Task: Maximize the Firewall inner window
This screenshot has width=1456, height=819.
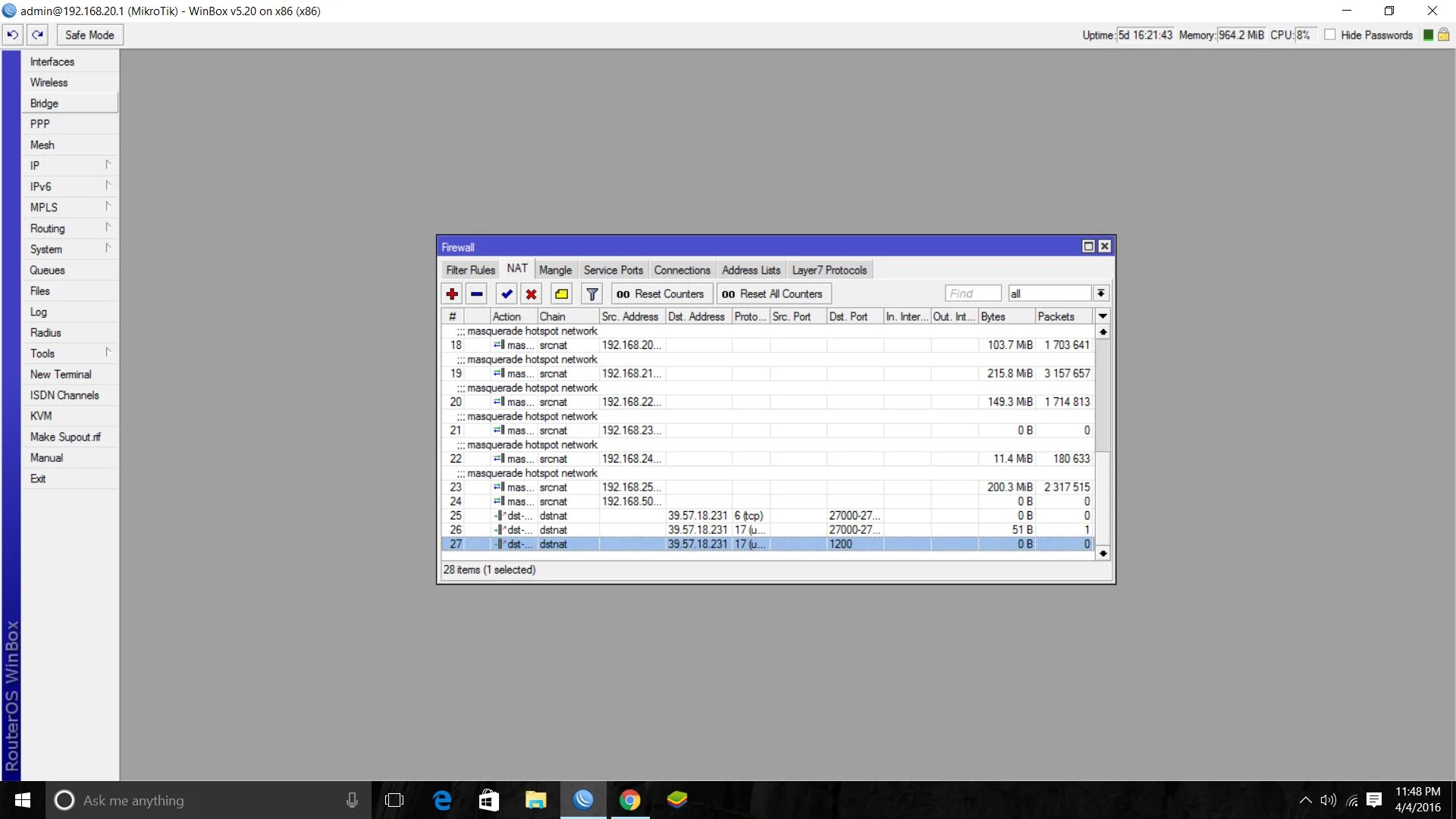Action: tap(1088, 246)
